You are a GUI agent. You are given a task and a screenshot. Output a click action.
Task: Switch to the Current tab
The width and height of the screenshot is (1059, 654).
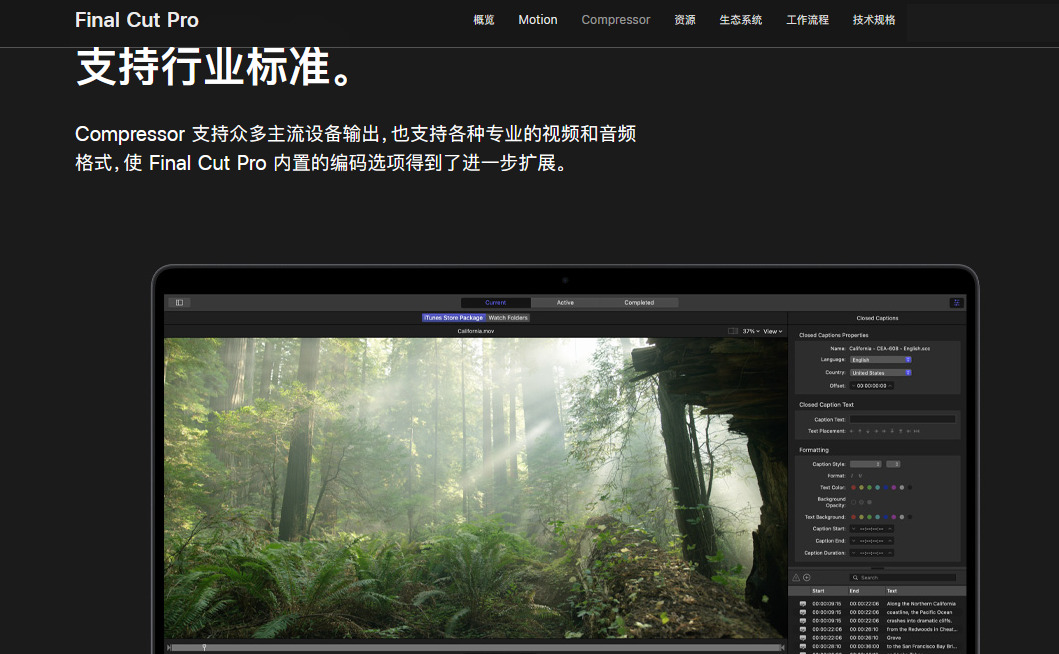496,303
